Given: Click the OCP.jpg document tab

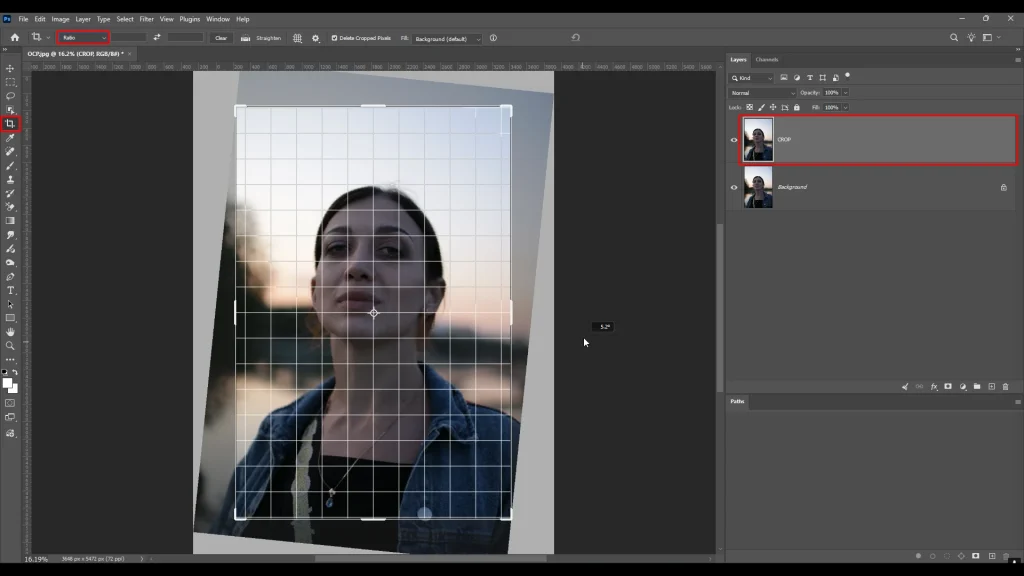Looking at the screenshot, I should (75, 54).
